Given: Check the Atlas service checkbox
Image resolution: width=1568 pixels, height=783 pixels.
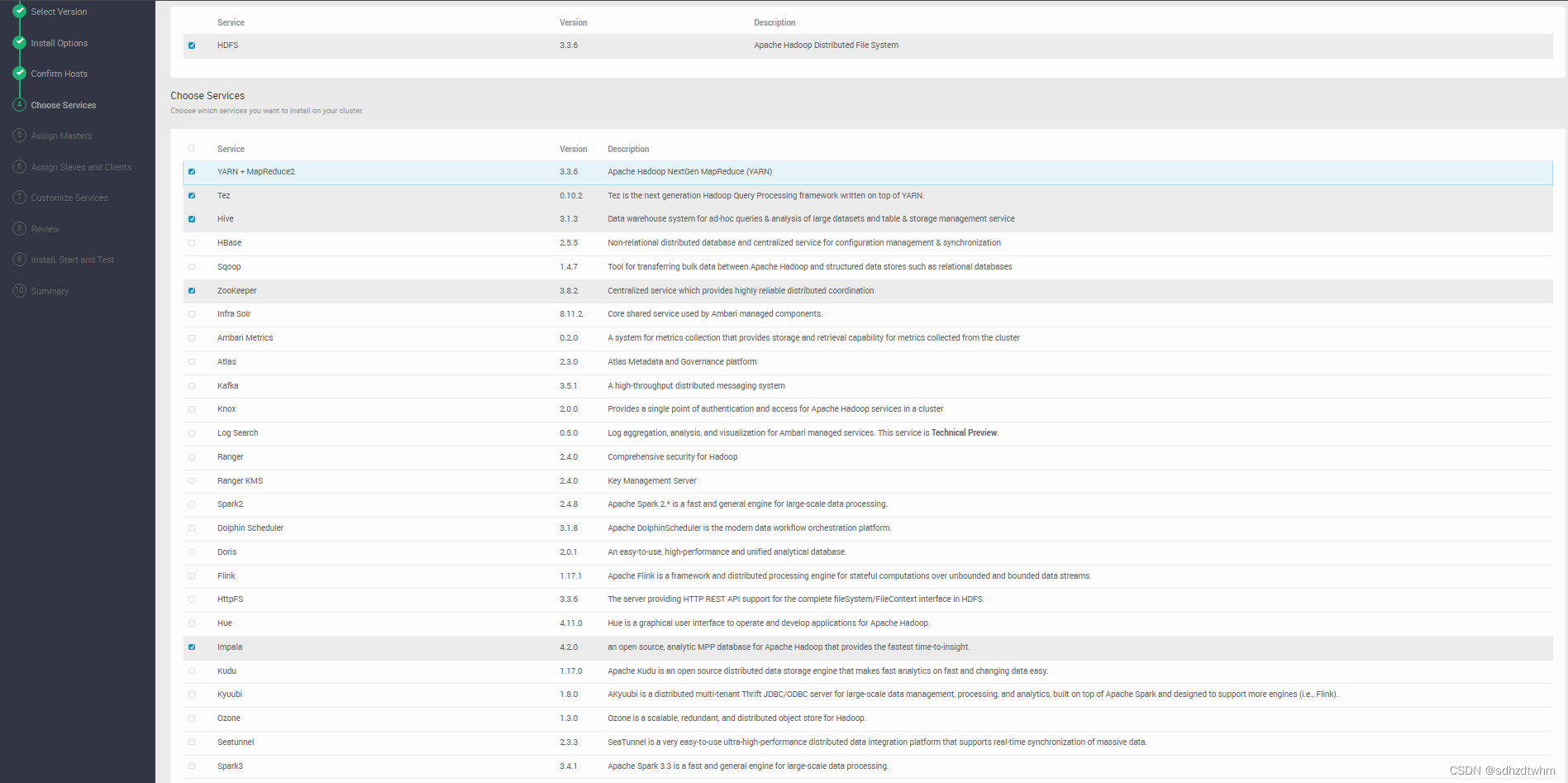Looking at the screenshot, I should [x=192, y=362].
